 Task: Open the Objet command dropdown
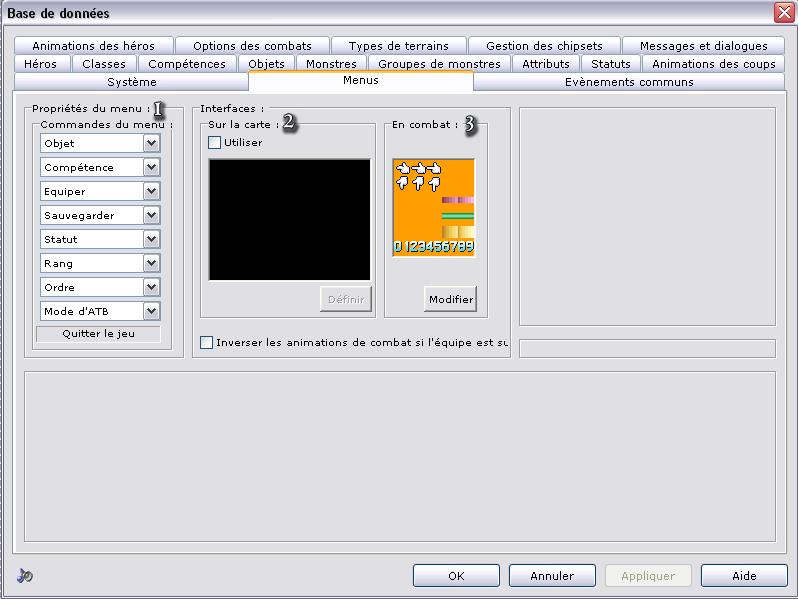[x=151, y=143]
